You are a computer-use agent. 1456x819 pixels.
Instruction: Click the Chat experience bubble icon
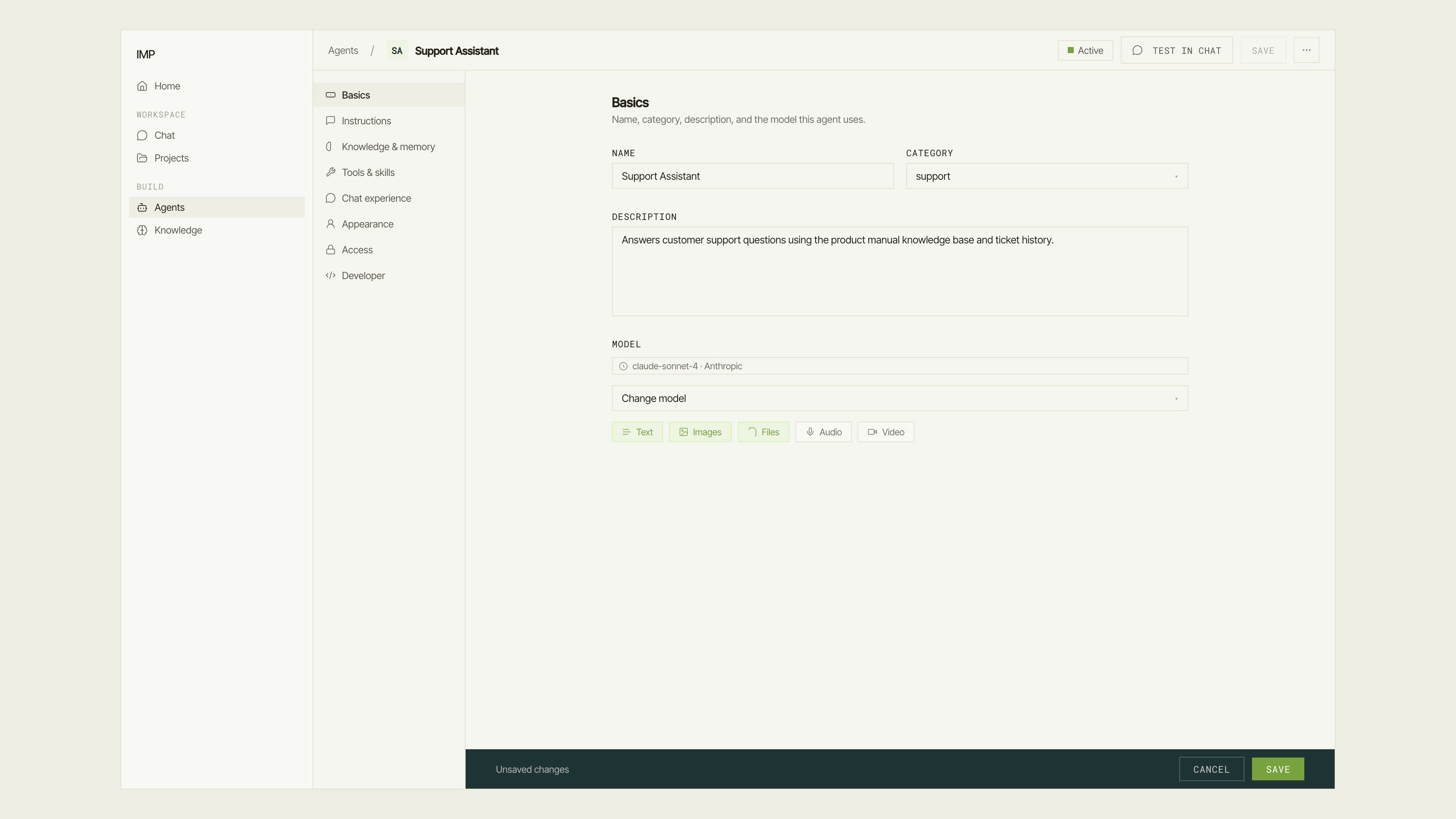(x=331, y=198)
